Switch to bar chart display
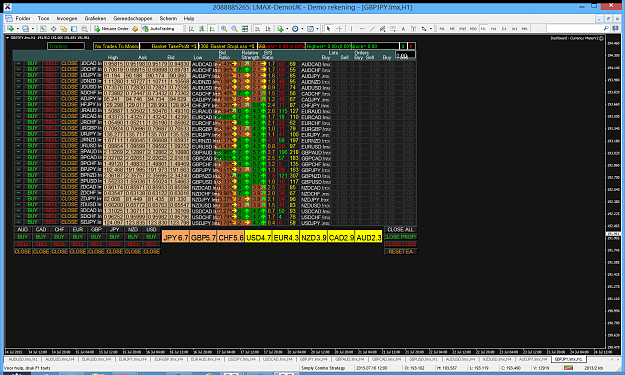 (191, 29)
